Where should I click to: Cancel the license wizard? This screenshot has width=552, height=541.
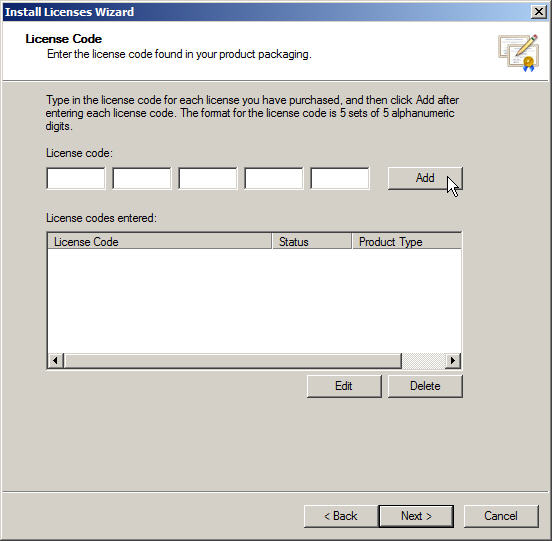pos(501,516)
